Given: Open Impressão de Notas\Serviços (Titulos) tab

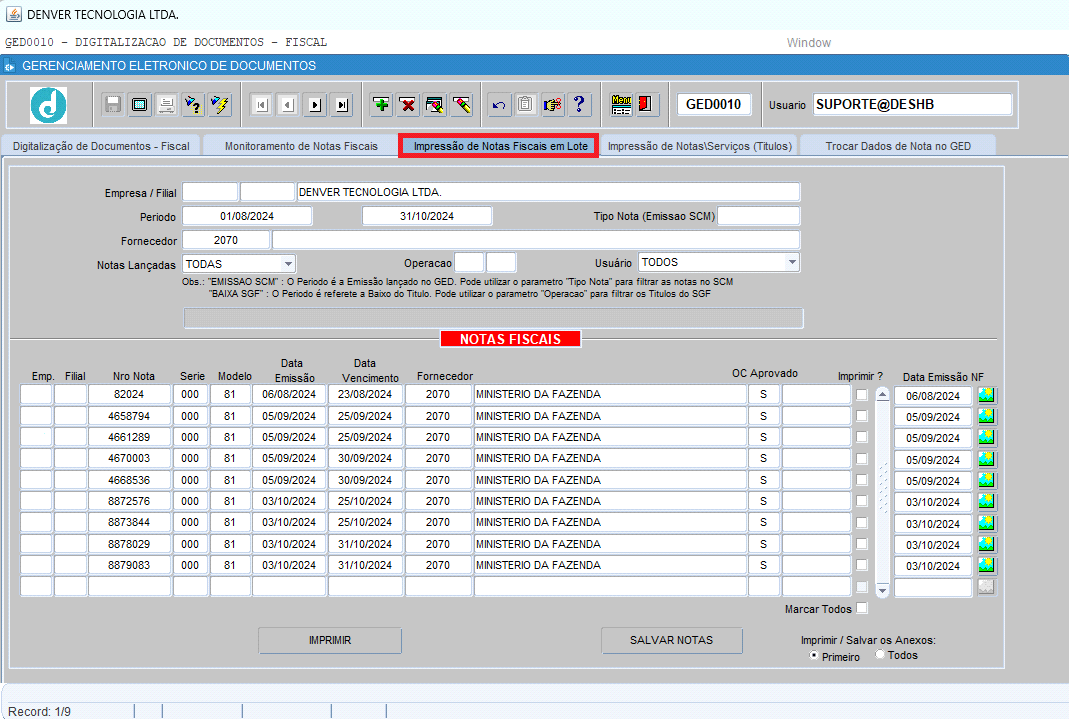Looking at the screenshot, I should (x=699, y=146).
